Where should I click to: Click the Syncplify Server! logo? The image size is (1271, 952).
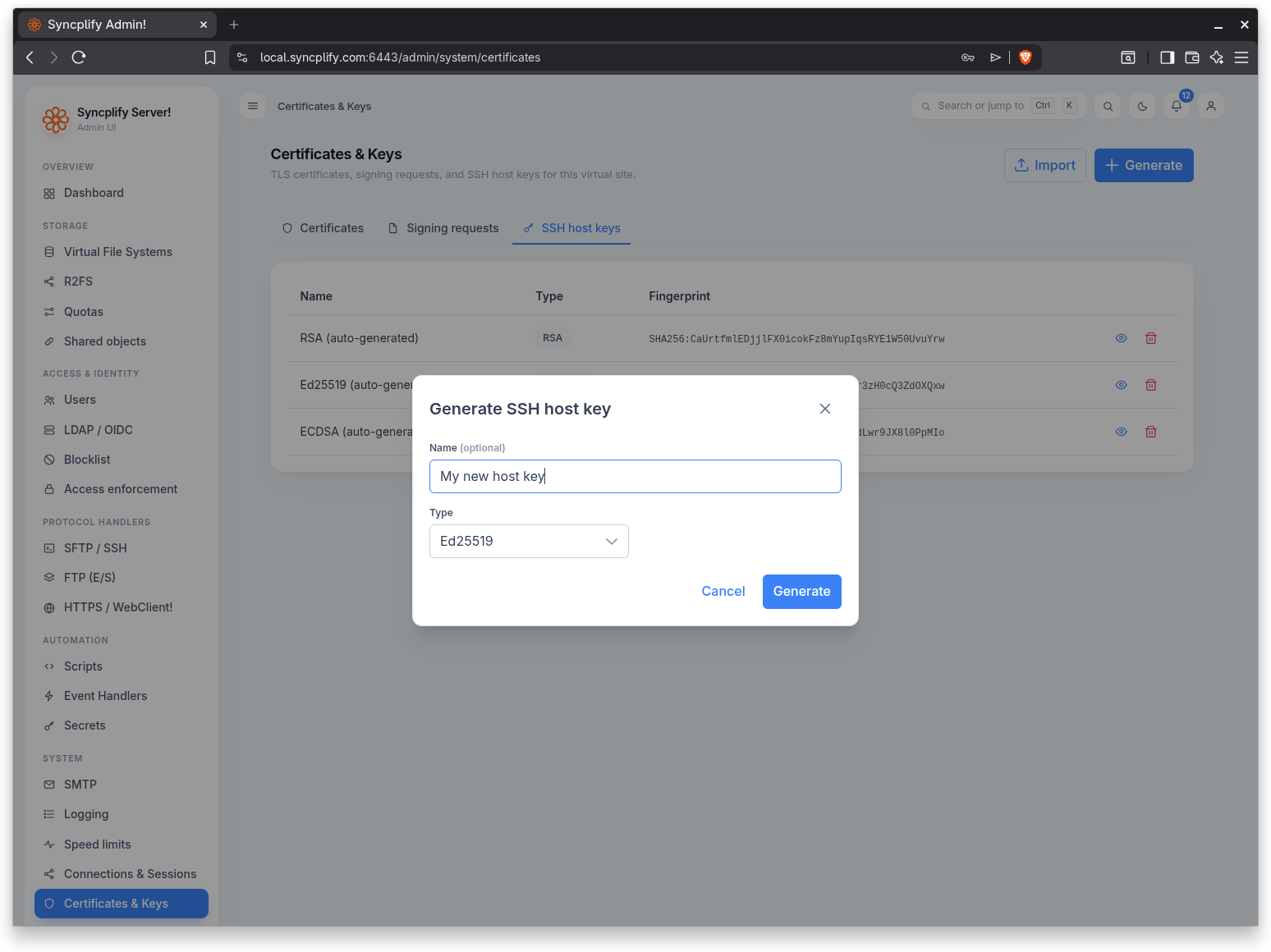pyautogui.click(x=56, y=120)
